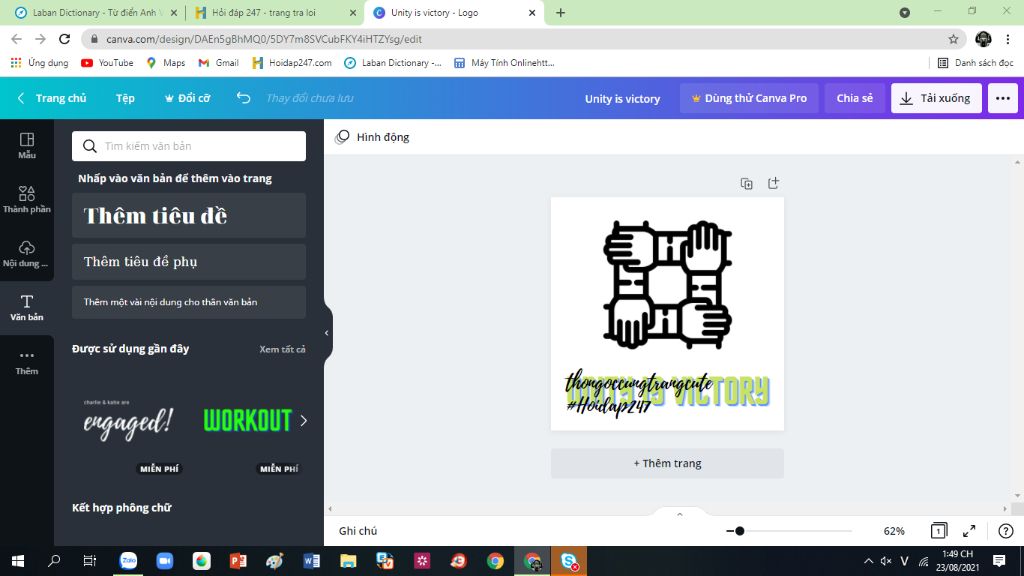Switch to the Laban Dictionary browser tab
The height and width of the screenshot is (576, 1024).
click(x=96, y=12)
